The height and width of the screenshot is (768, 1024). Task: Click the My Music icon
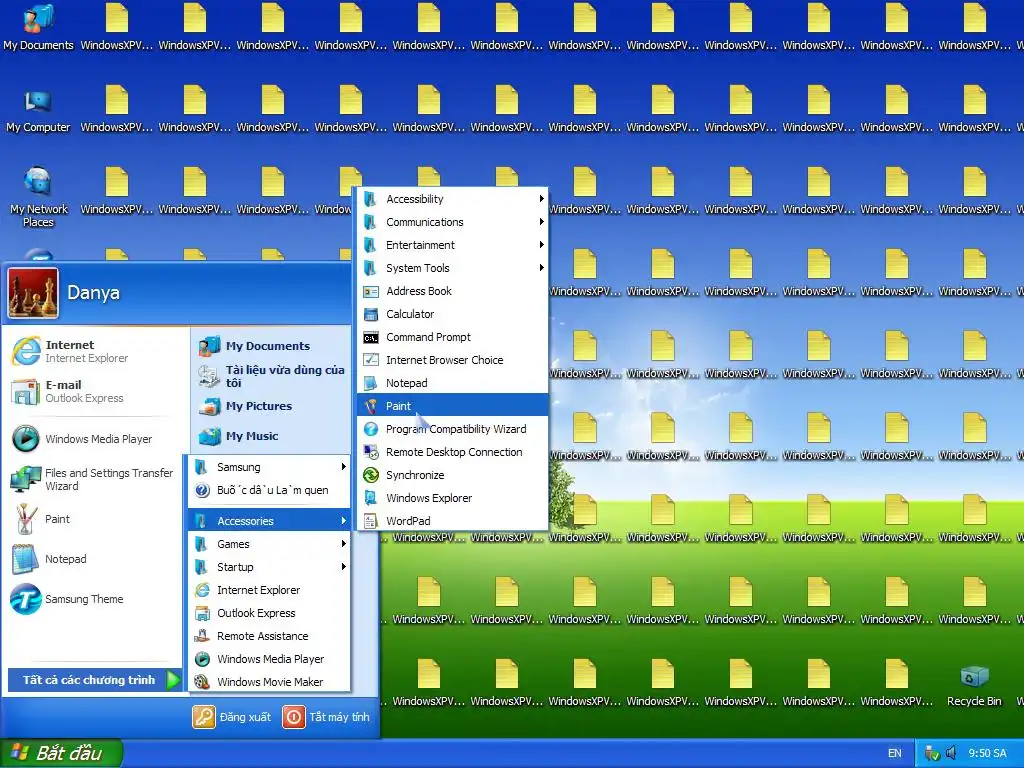coord(210,436)
